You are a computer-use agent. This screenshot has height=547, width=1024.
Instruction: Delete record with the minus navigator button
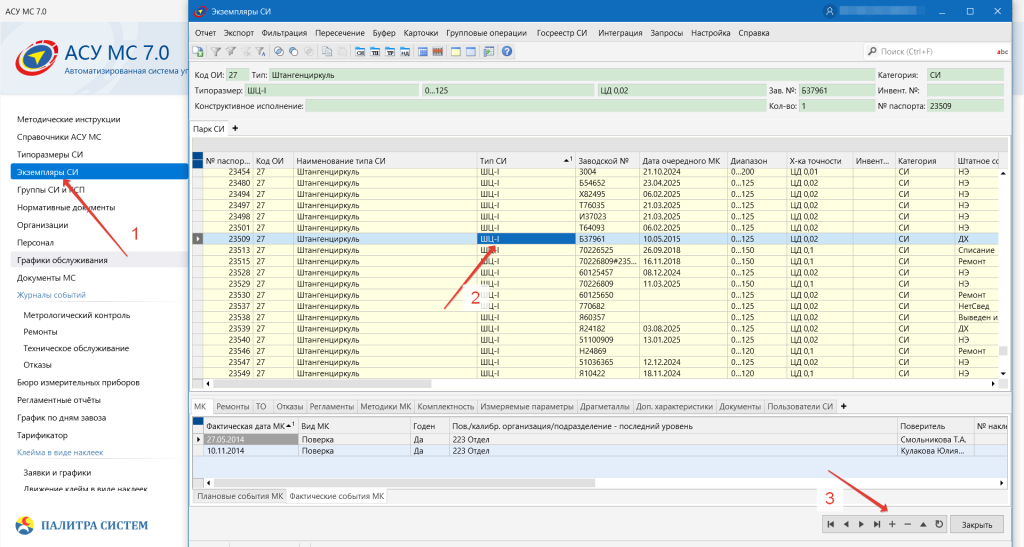(x=908, y=524)
